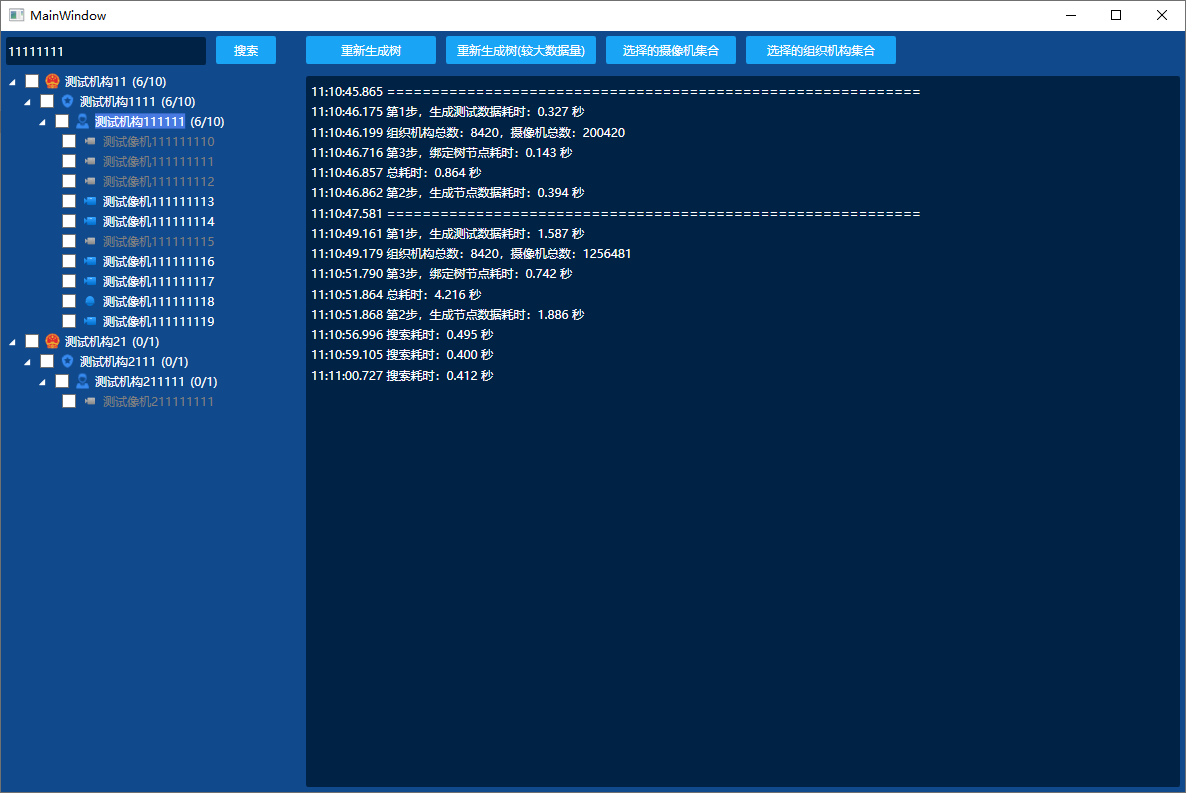The image size is (1186, 793).
Task: Click the red emblem icon of 测试机构11
Action: [x=52, y=81]
